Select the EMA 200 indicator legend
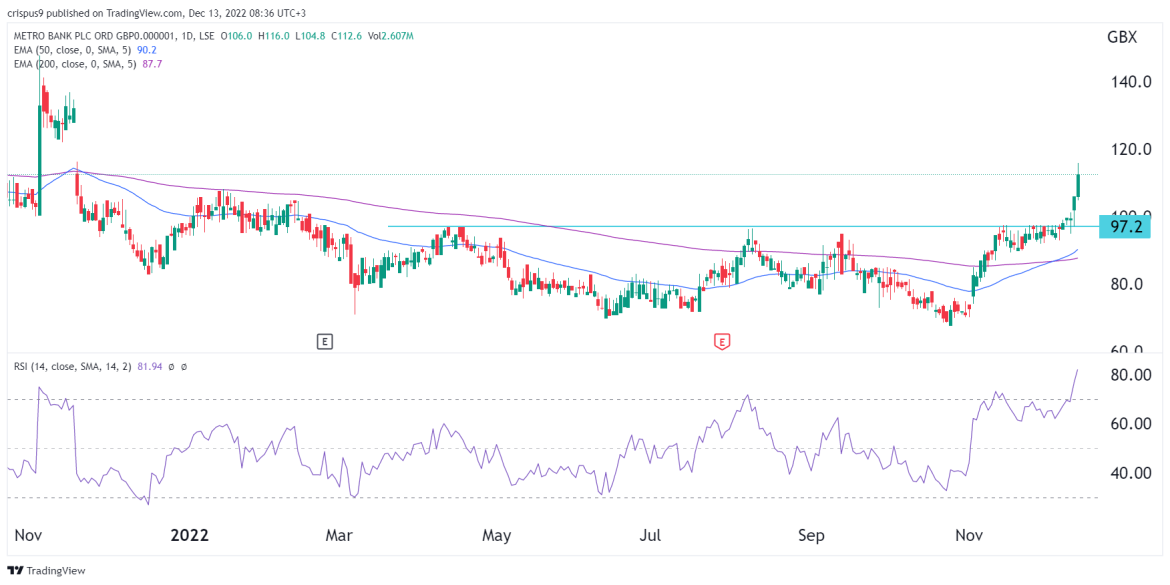The height and width of the screenshot is (585, 1170). [72, 64]
